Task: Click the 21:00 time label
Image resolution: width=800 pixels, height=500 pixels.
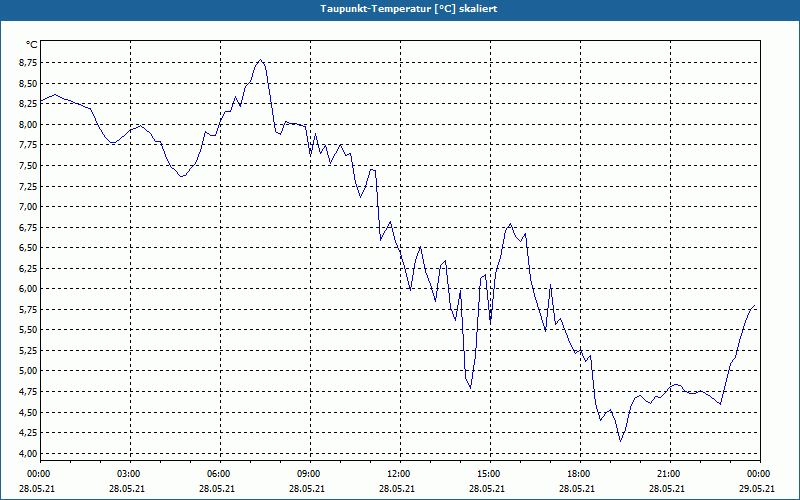Action: pos(670,474)
